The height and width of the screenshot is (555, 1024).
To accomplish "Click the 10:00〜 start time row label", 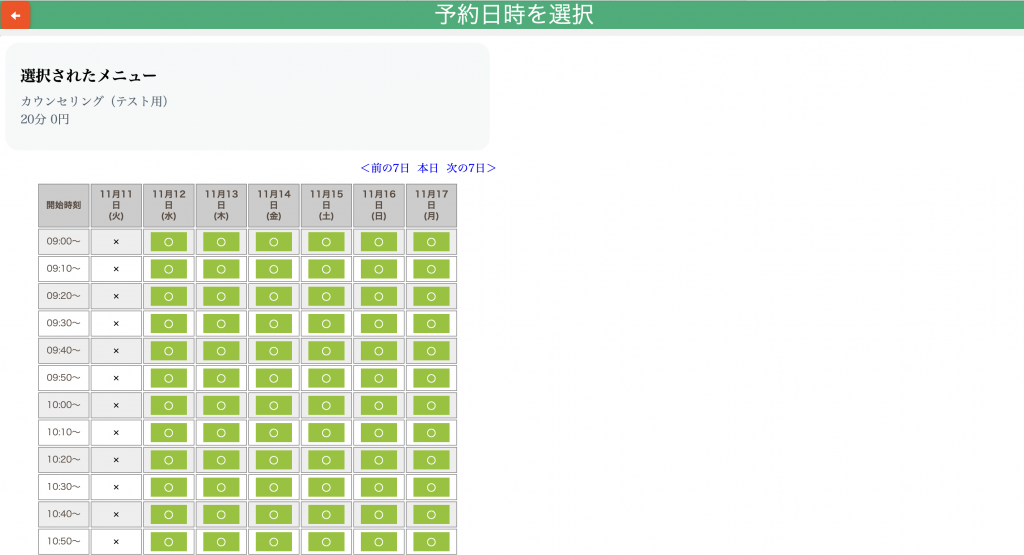I will 63,405.
